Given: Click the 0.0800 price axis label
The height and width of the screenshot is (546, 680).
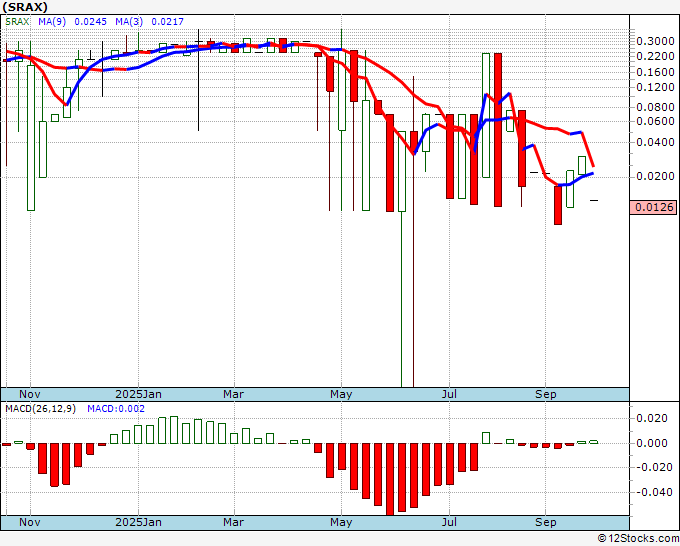Looking at the screenshot, I should coord(655,107).
